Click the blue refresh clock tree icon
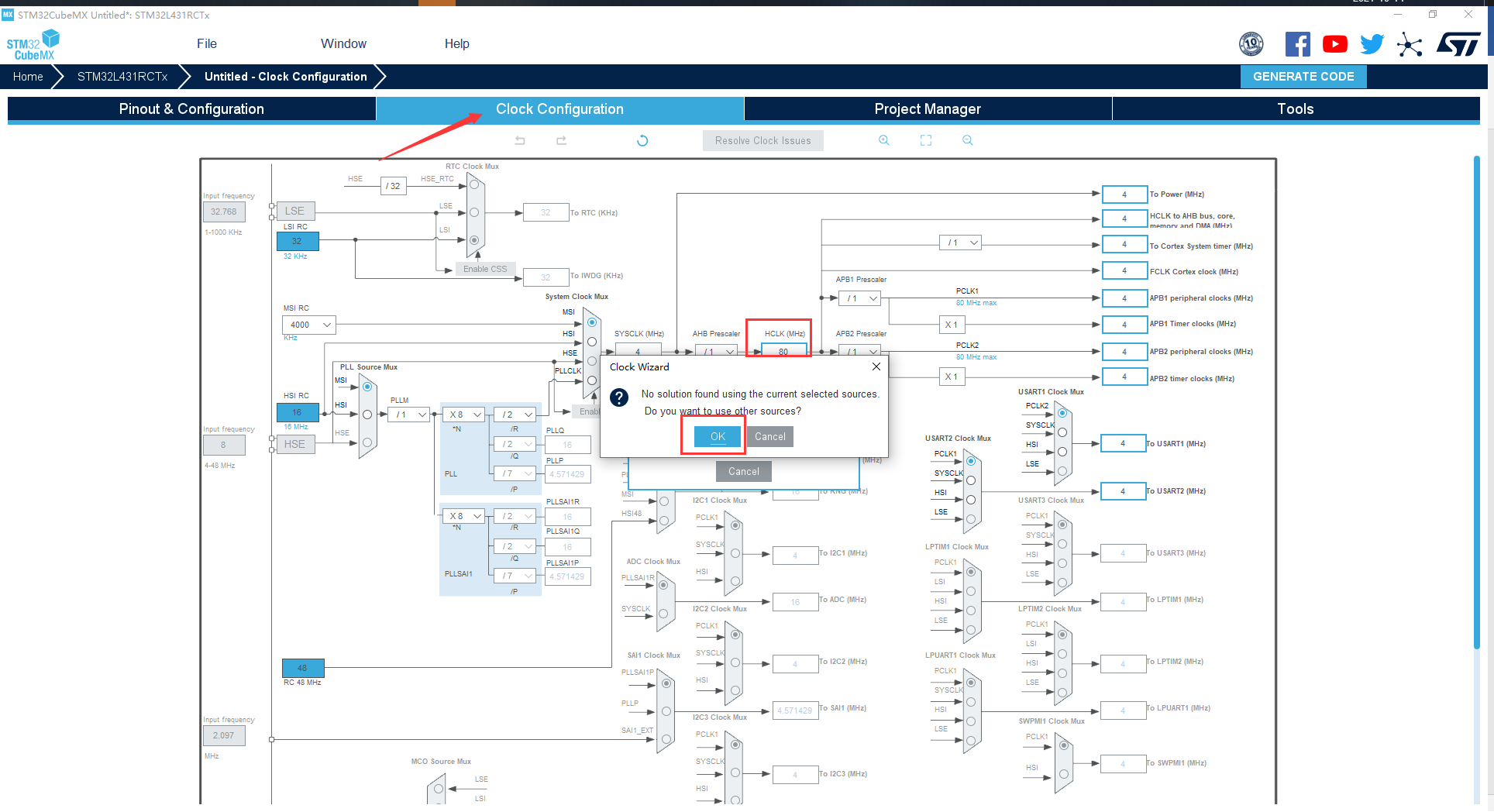The image size is (1494, 812). [x=642, y=140]
